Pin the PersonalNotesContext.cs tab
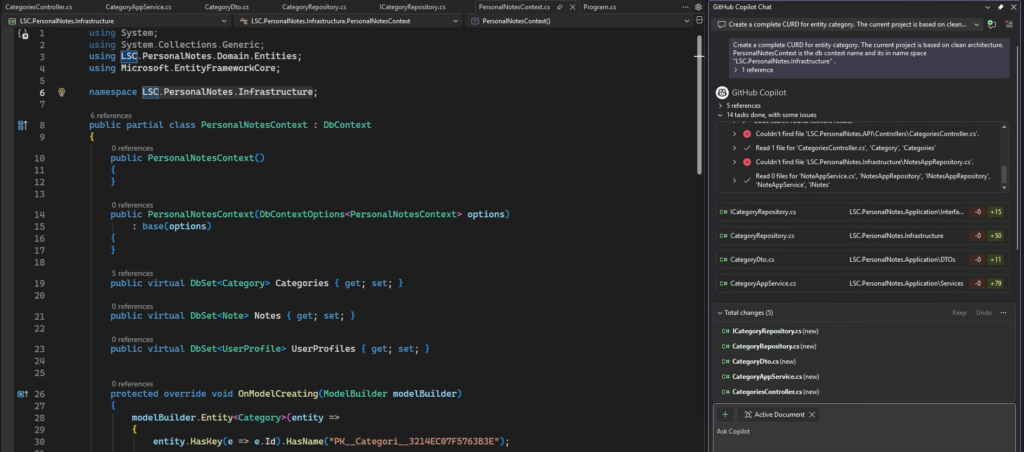The image size is (1024, 452). [x=560, y=7]
